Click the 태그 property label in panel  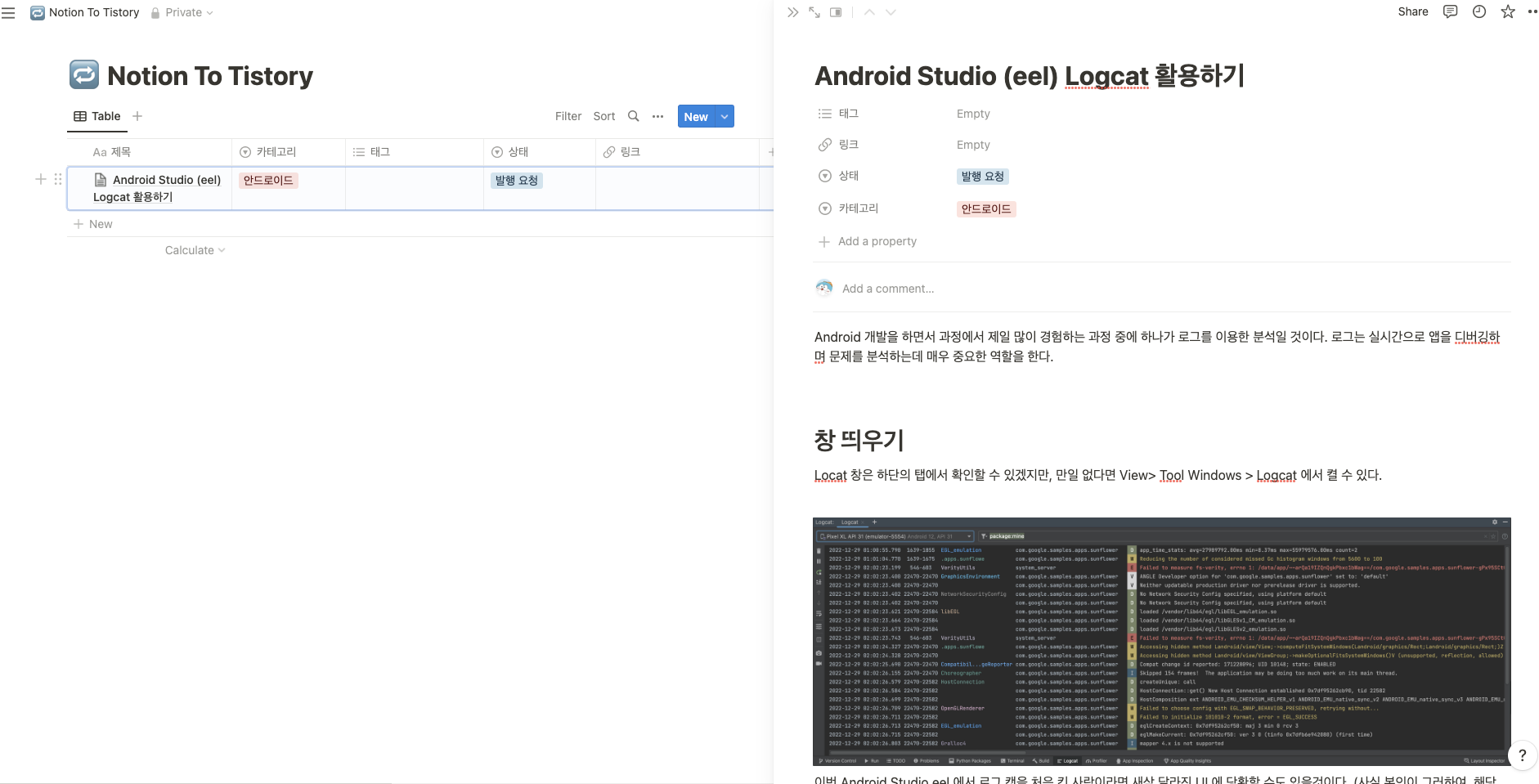coord(849,114)
